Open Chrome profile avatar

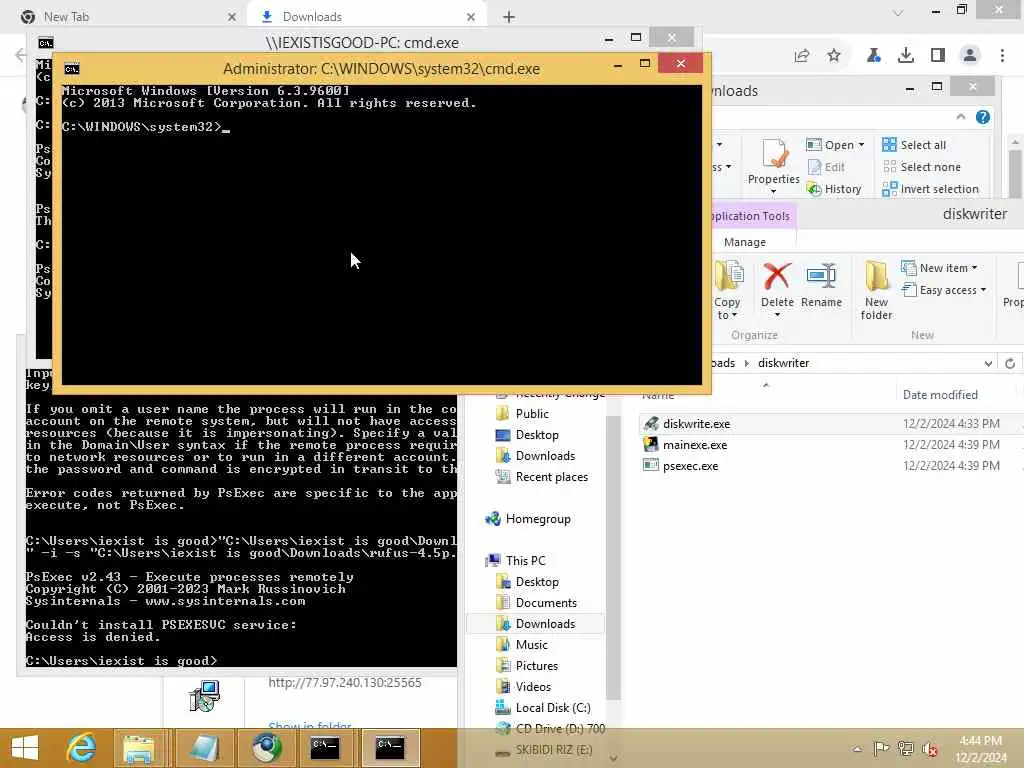click(970, 56)
